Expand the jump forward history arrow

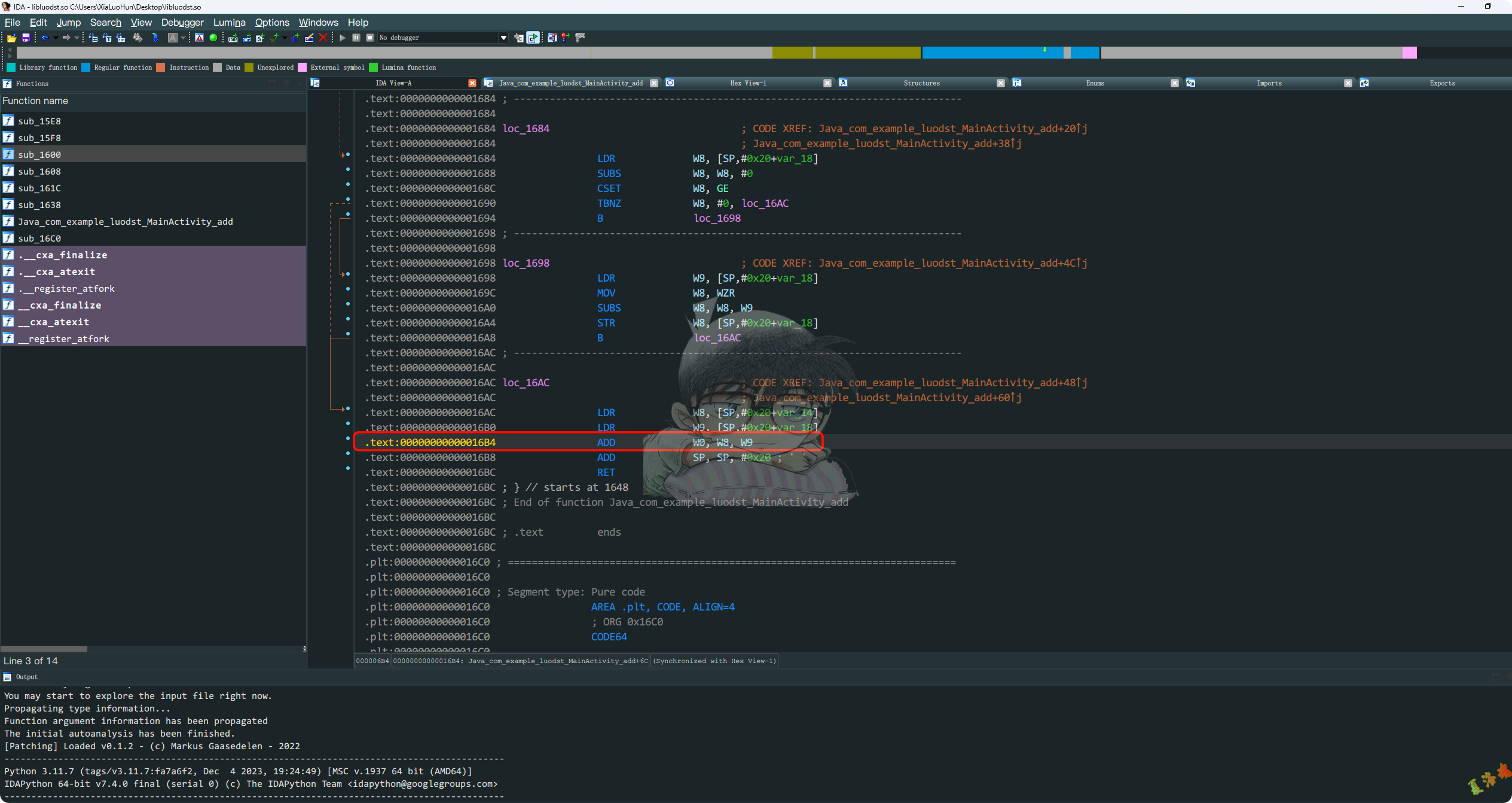coord(77,38)
